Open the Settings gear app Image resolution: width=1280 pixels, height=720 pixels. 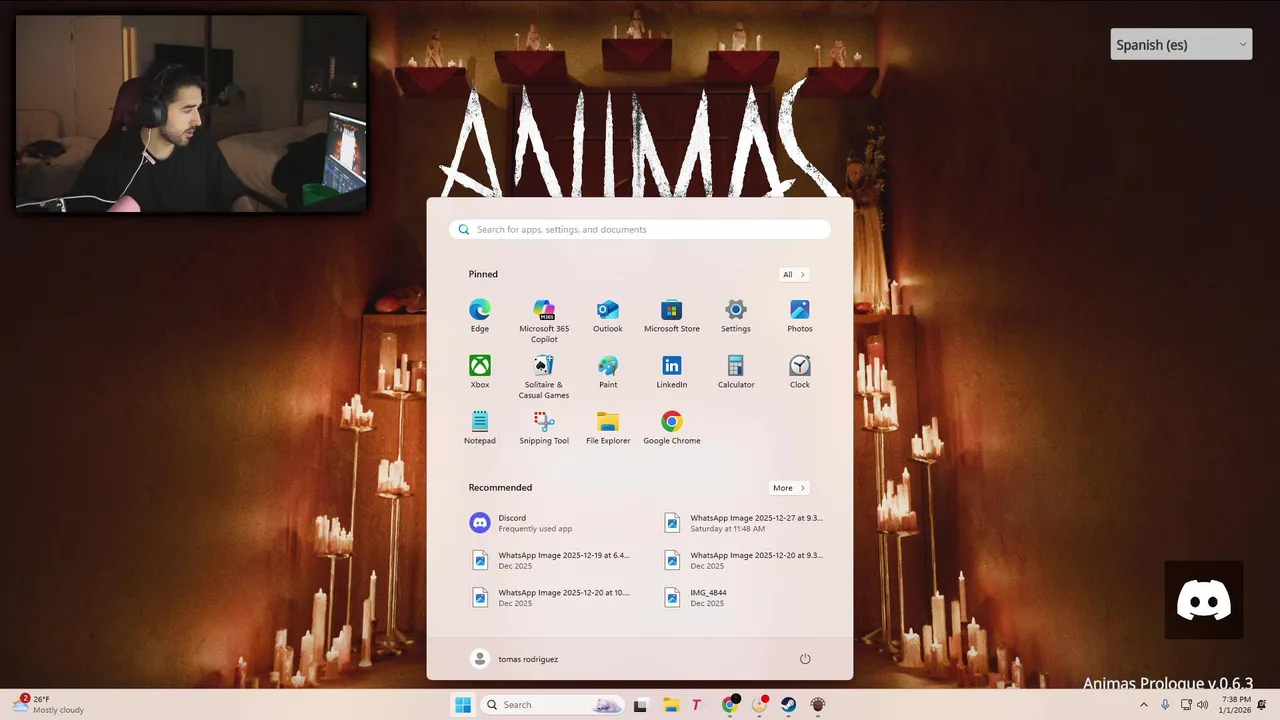(736, 315)
